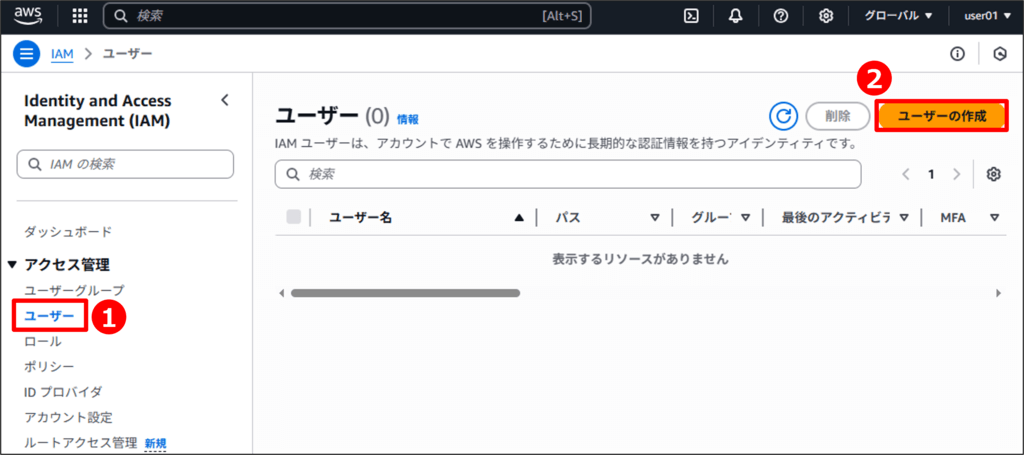Click the ユーザーの作成 button
Viewport: 1024px width, 455px height.
click(x=941, y=116)
